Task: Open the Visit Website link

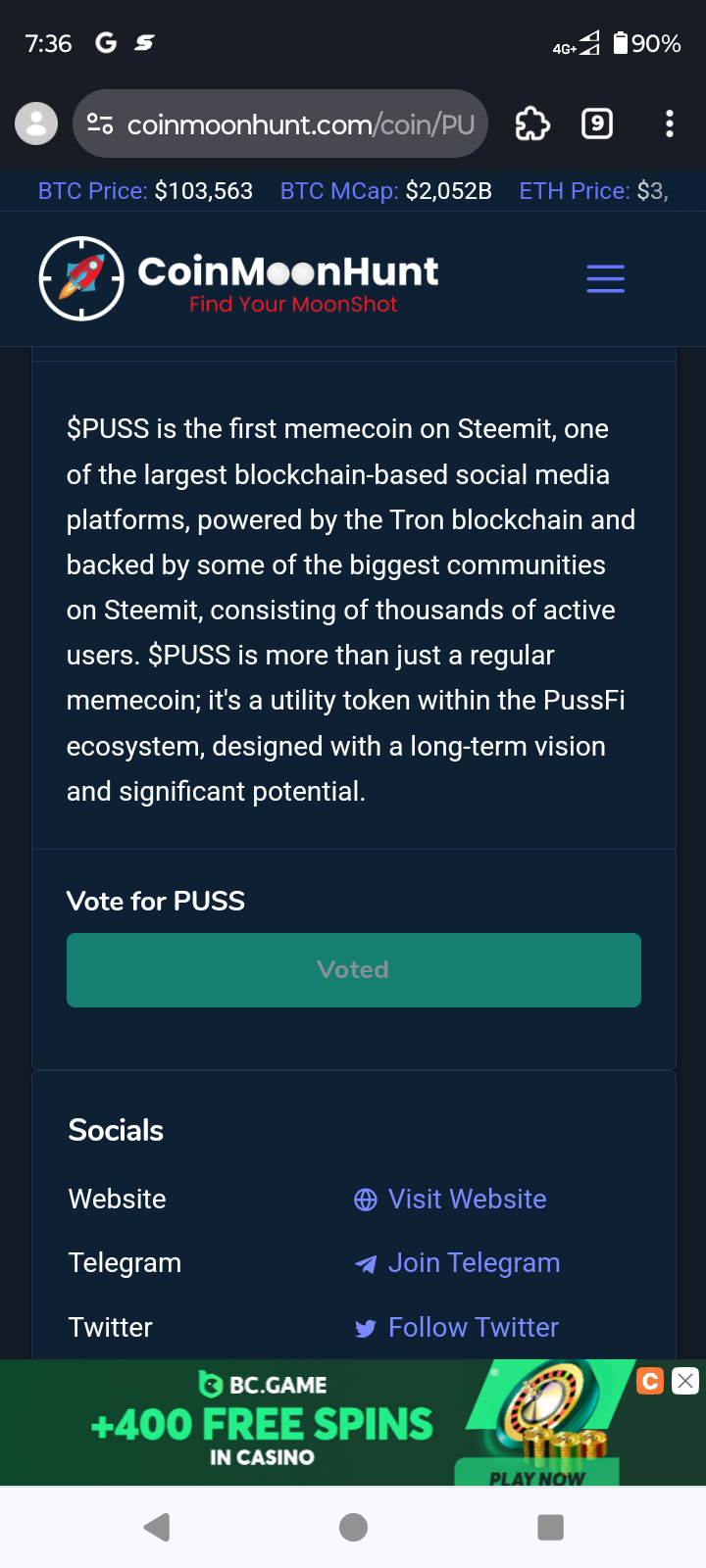Action: tap(467, 1199)
